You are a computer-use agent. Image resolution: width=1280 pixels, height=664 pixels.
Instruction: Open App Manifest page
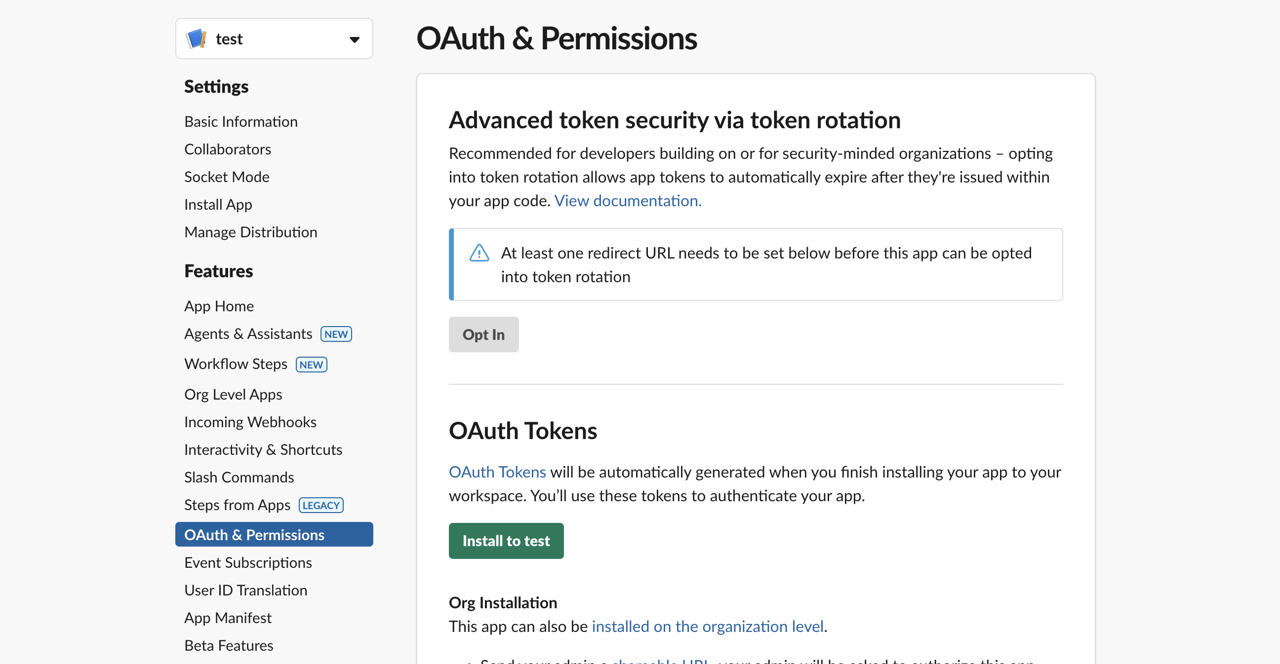228,618
